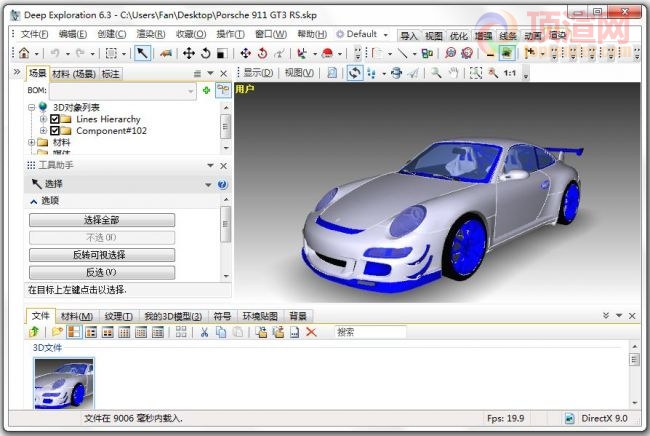The image size is (650, 436).
Task: Click the scissors cut icon
Action: [x=204, y=332]
